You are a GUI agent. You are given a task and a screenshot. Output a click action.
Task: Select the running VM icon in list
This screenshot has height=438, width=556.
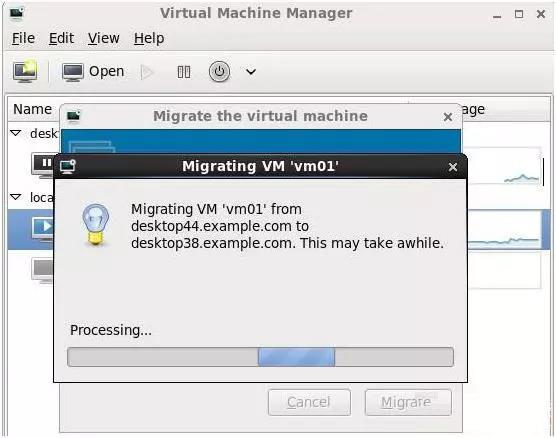point(42,229)
